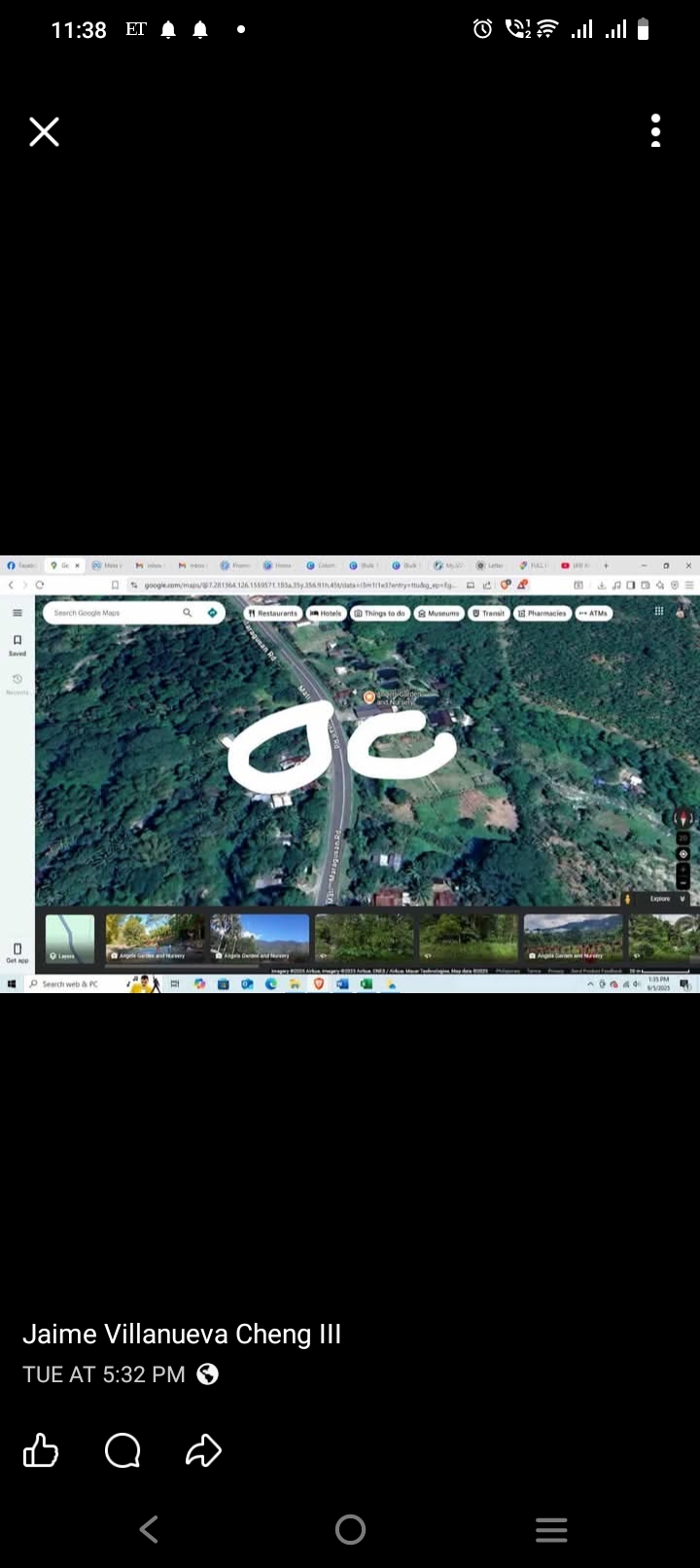Tap the Angela Garden and Nursery map pin

point(369,697)
